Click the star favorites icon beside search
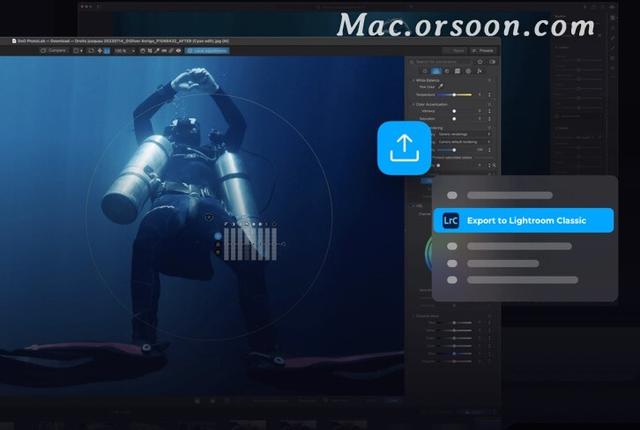This screenshot has height=430, width=640. pyautogui.click(x=480, y=62)
